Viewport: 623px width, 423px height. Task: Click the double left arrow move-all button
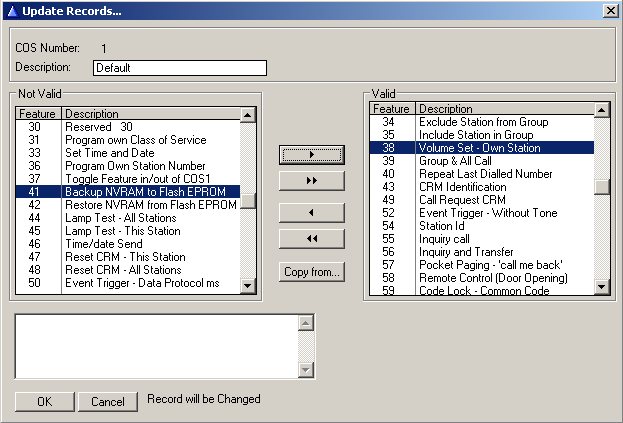[x=311, y=239]
